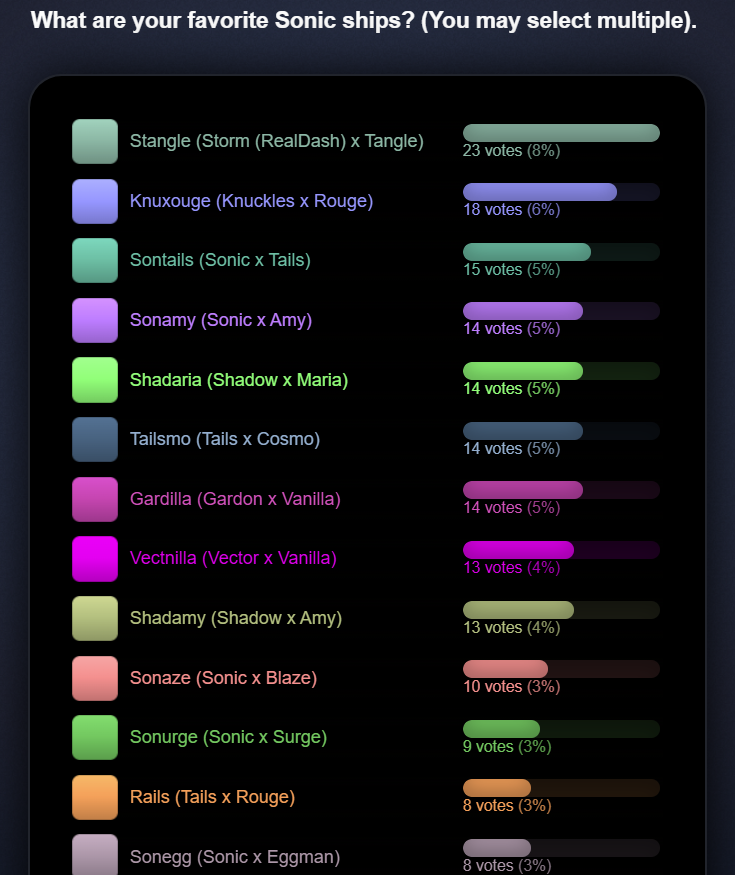Click the Sonegg mauve color swatch
This screenshot has height=875, width=735.
pos(95,856)
